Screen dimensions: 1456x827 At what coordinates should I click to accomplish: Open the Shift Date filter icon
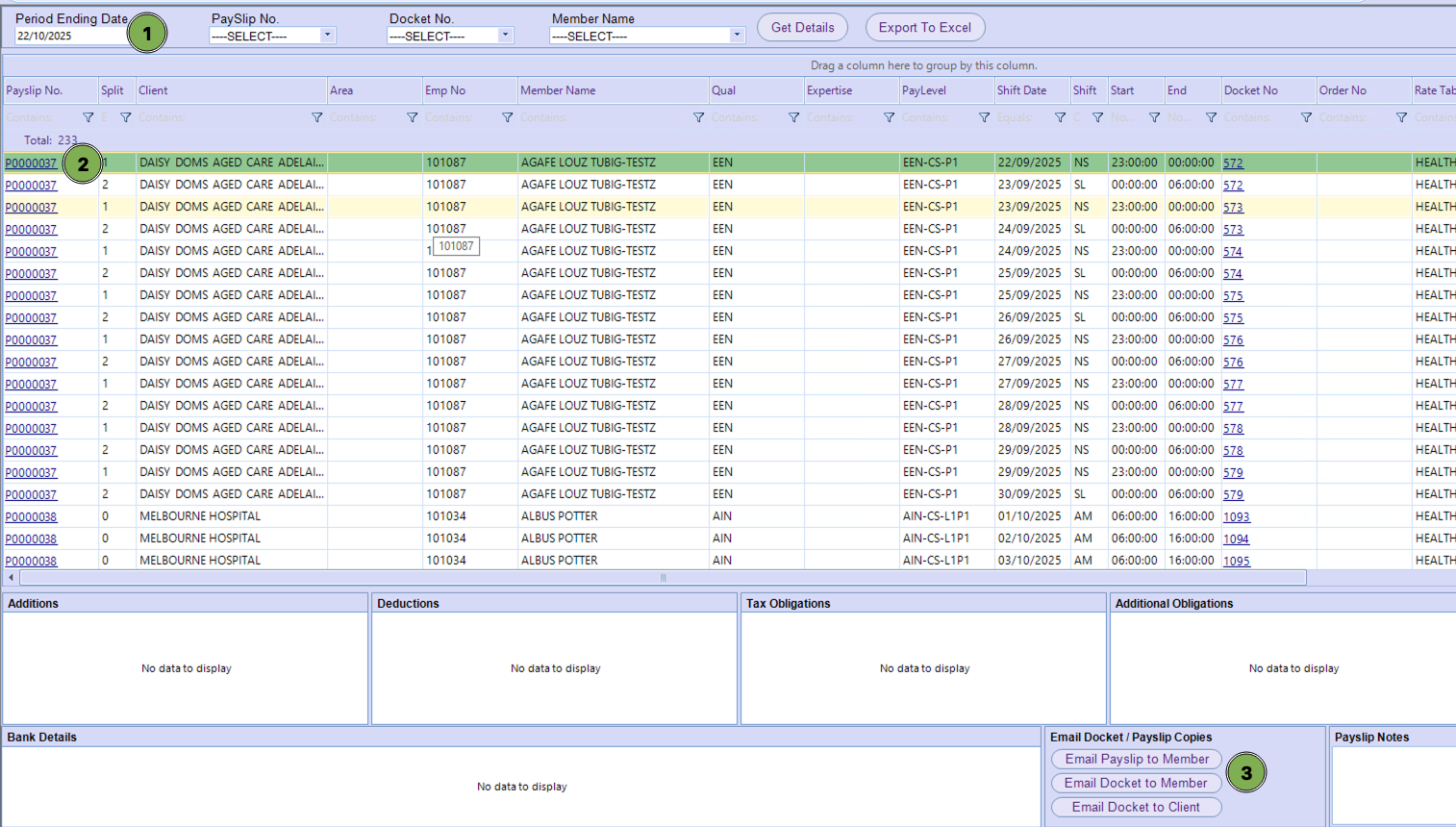[x=1060, y=117]
